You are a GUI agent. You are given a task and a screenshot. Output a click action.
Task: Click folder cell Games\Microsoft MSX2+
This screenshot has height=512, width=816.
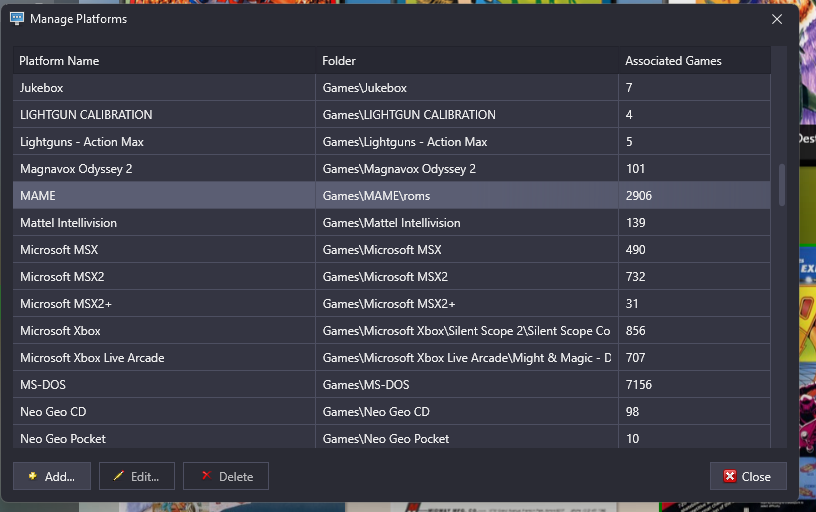coord(467,304)
